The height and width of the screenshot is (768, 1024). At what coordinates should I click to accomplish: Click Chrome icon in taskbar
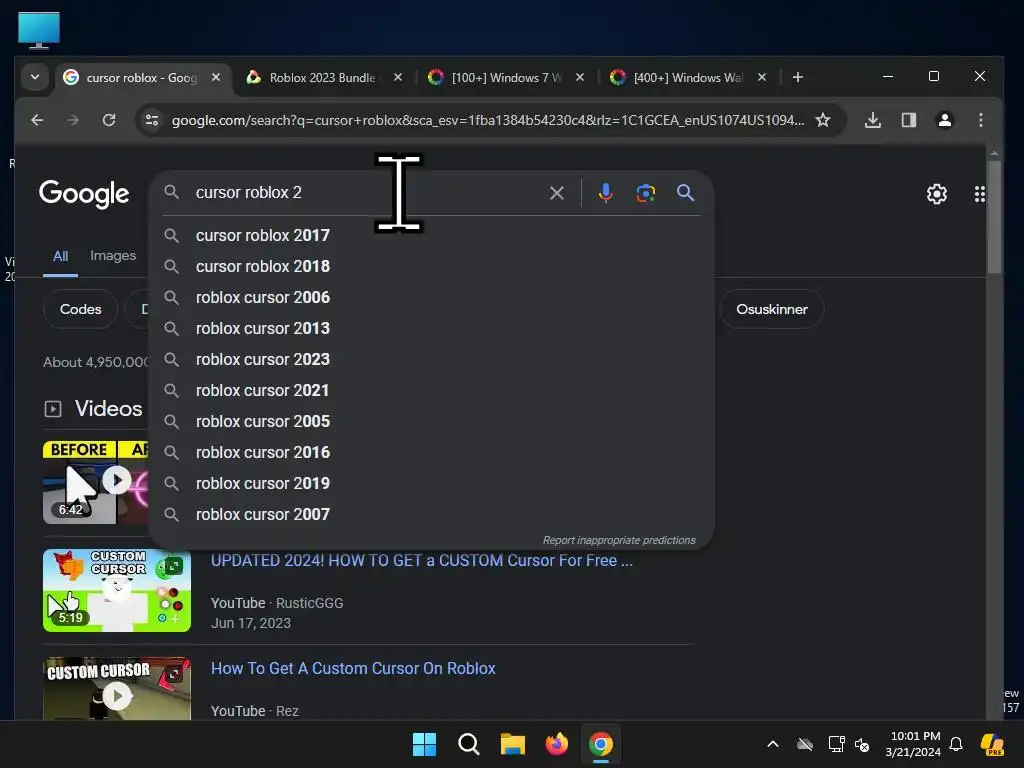click(x=601, y=744)
